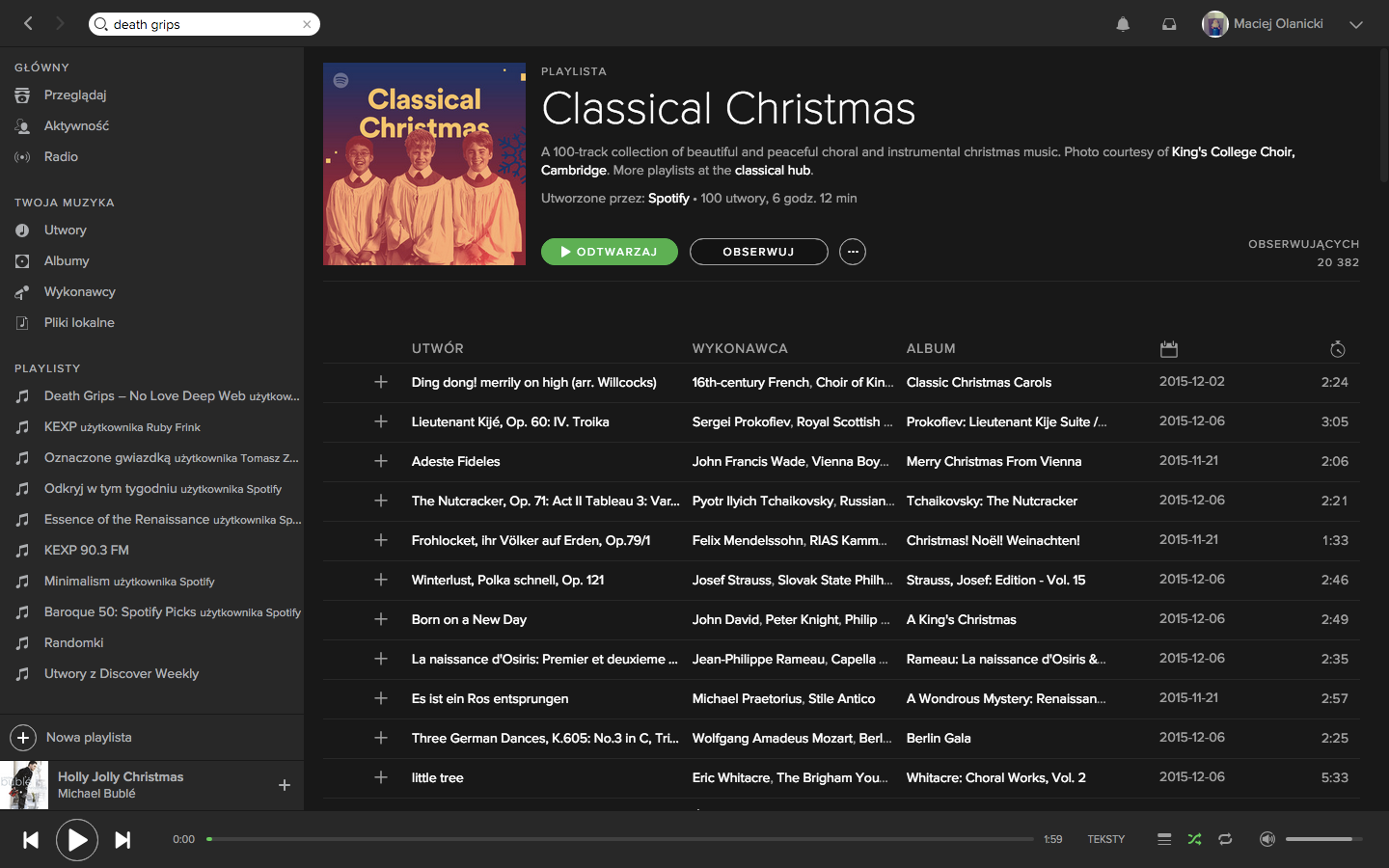The height and width of the screenshot is (868, 1389).
Task: Click the Classical Christmas cover art
Action: (424, 164)
